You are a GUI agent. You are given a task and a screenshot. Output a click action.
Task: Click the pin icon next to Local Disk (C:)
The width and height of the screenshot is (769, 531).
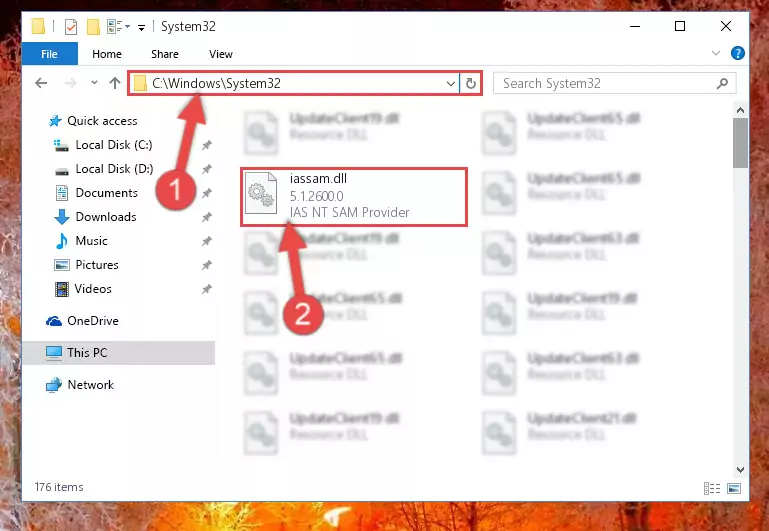pos(206,145)
